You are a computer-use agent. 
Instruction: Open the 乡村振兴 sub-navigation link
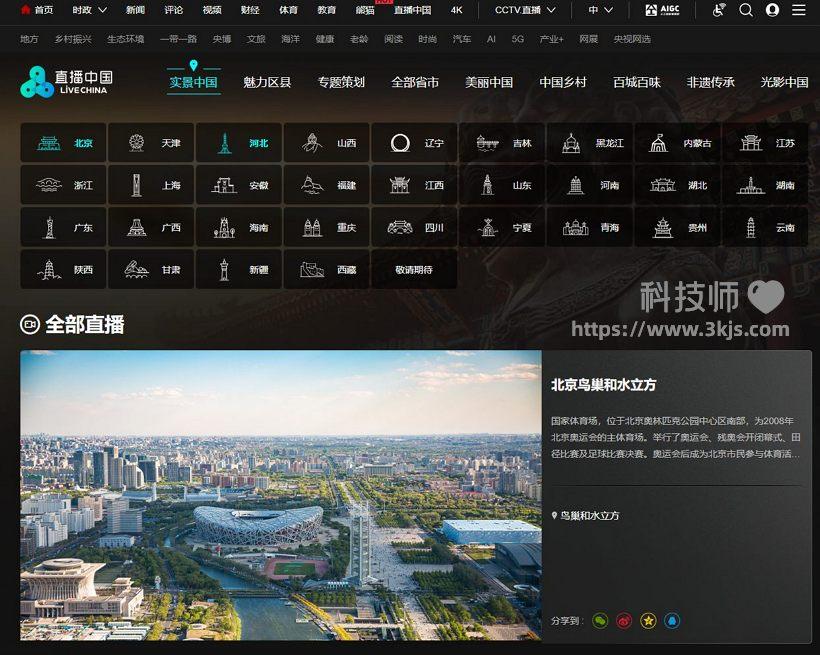(73, 39)
